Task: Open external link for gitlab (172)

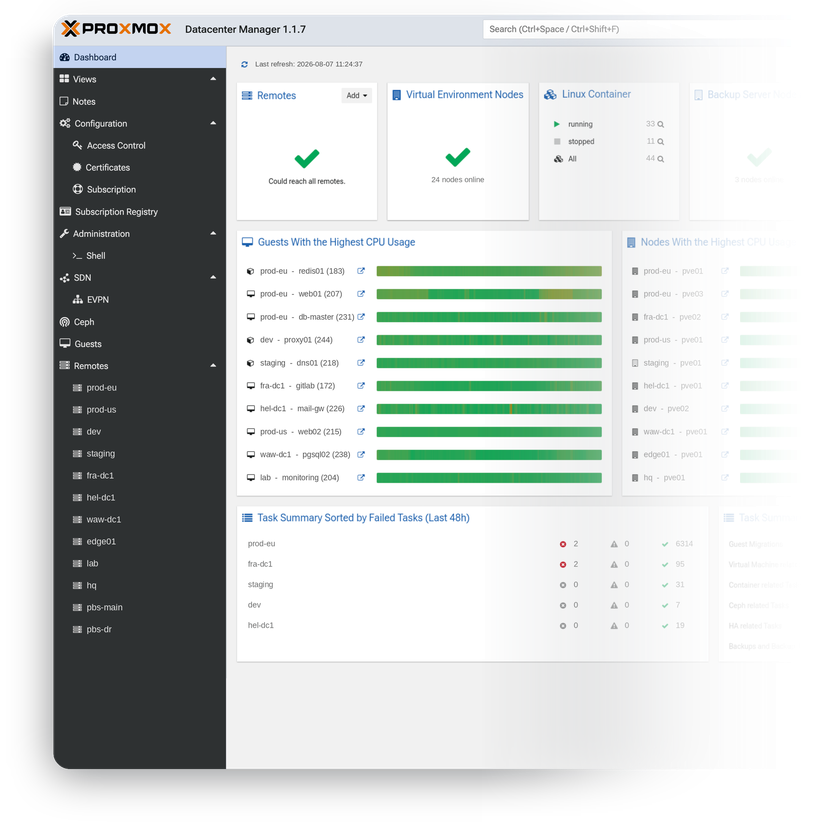Action: pyautogui.click(x=361, y=386)
